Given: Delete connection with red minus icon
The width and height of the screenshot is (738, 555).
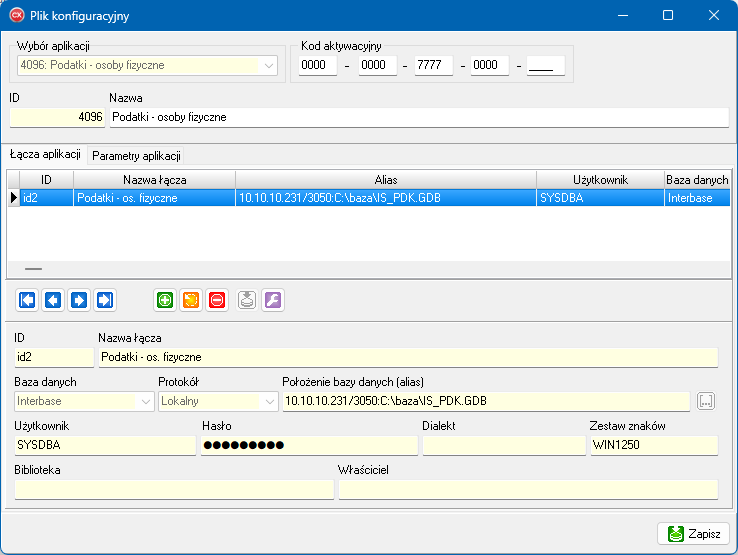Looking at the screenshot, I should (x=217, y=300).
